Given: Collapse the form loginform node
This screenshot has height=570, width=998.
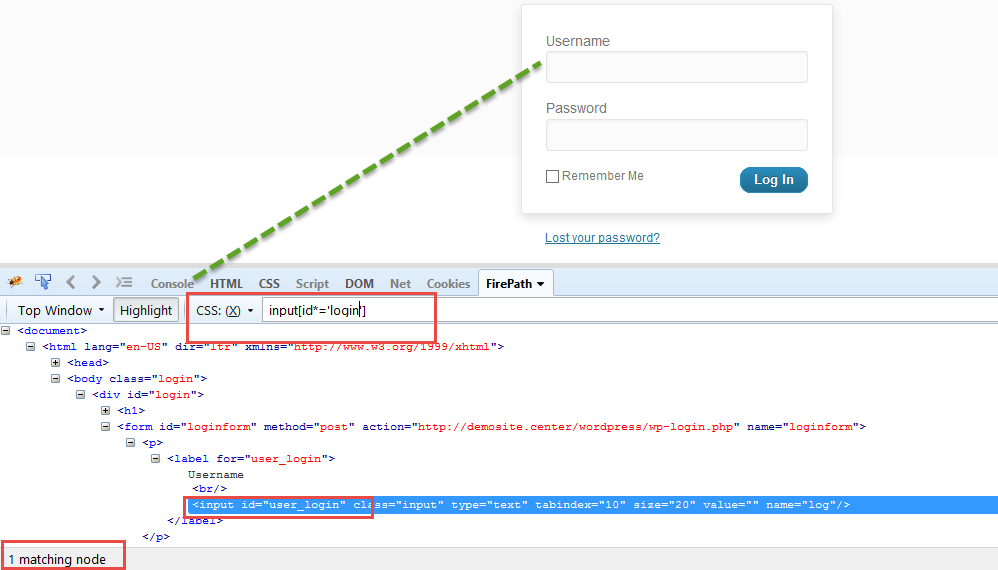Looking at the screenshot, I should coord(106,426).
